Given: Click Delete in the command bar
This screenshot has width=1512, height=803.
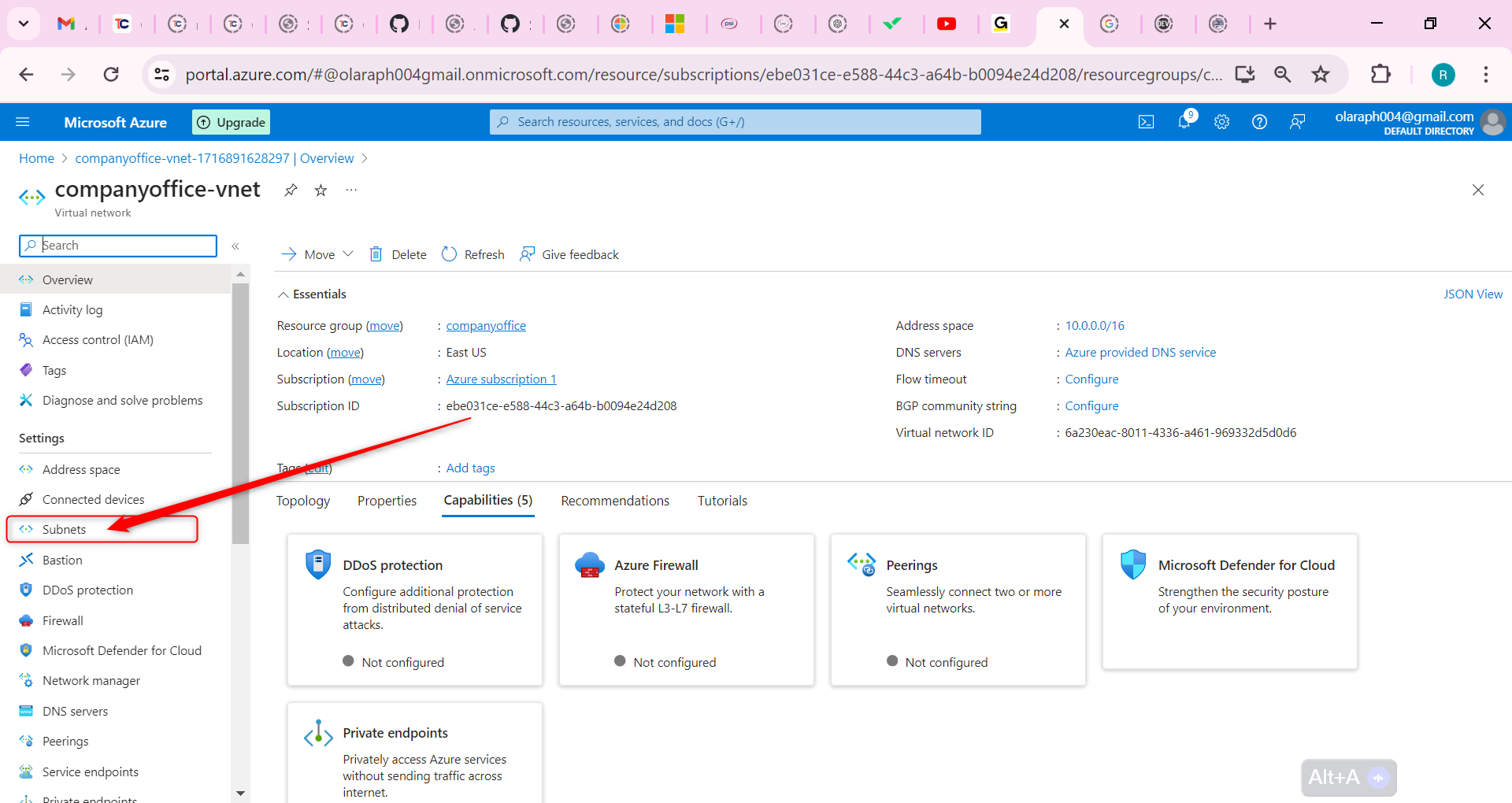Looking at the screenshot, I should click(x=398, y=254).
